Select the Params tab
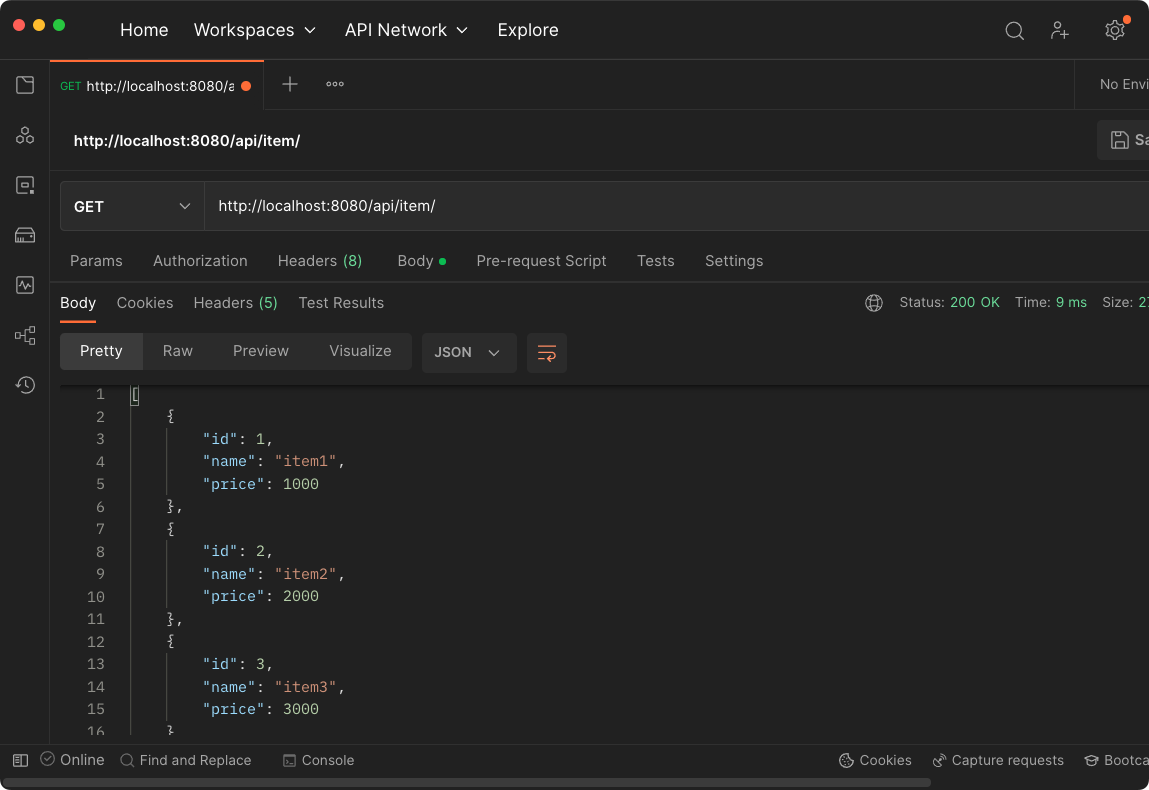This screenshot has width=1149, height=790. (x=96, y=261)
